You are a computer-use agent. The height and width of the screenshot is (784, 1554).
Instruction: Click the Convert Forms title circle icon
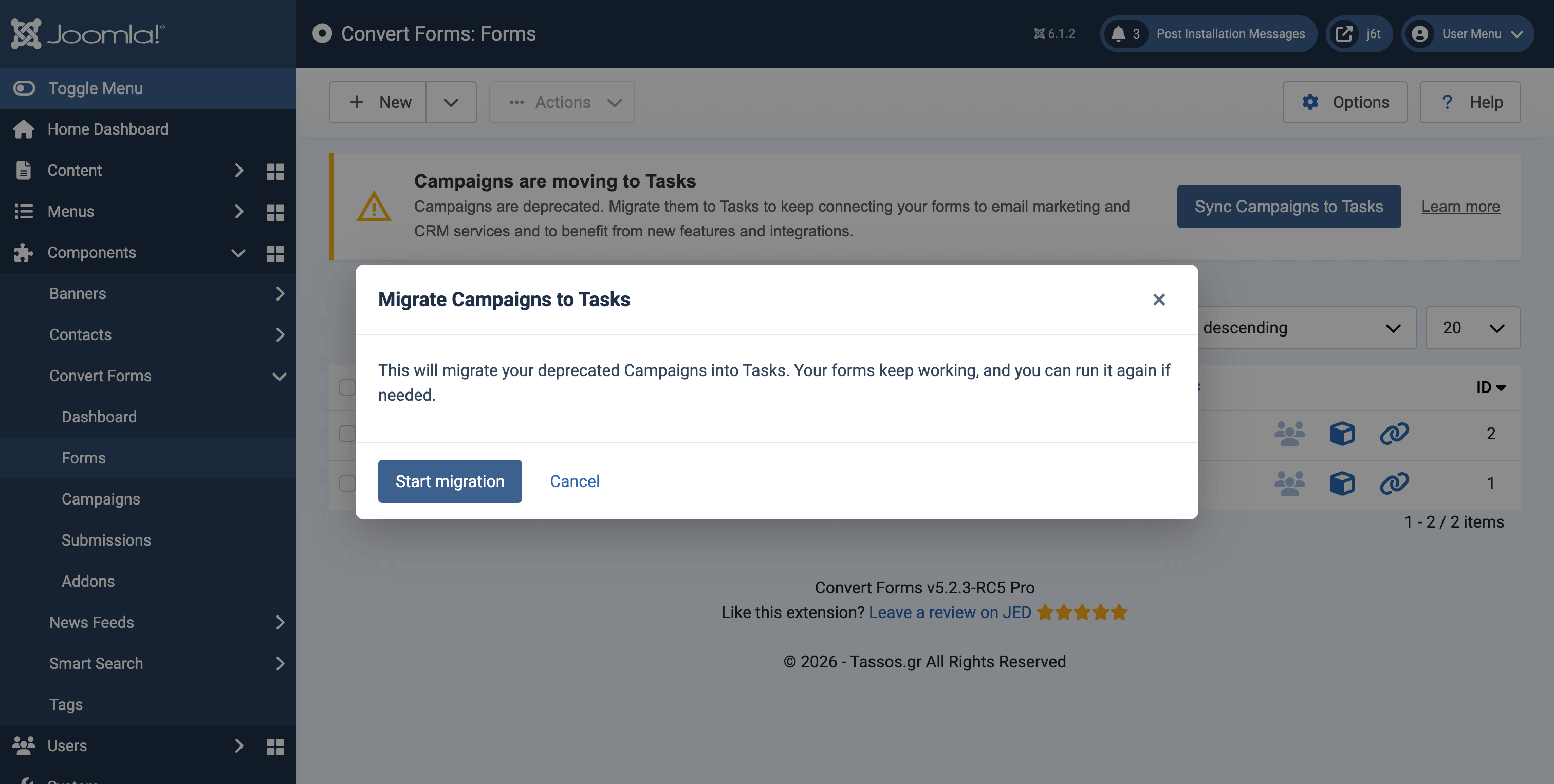click(x=322, y=33)
